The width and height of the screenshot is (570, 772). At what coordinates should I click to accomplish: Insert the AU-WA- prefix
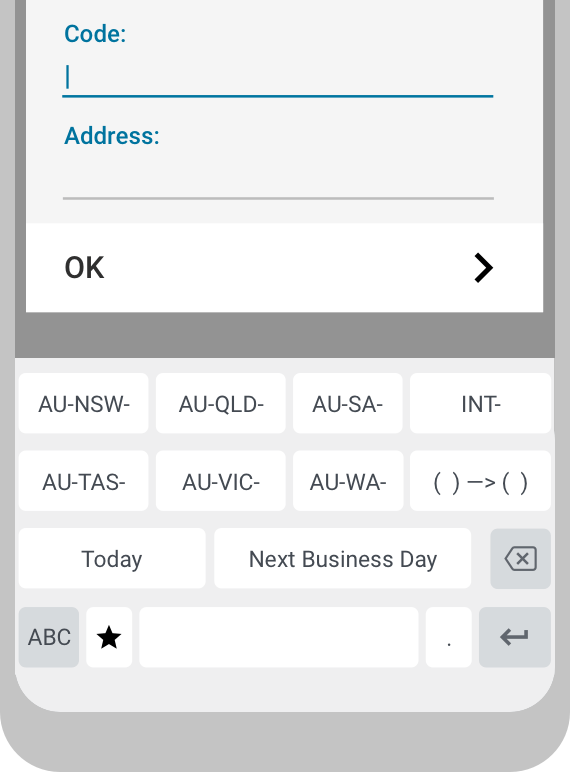pyautogui.click(x=348, y=481)
